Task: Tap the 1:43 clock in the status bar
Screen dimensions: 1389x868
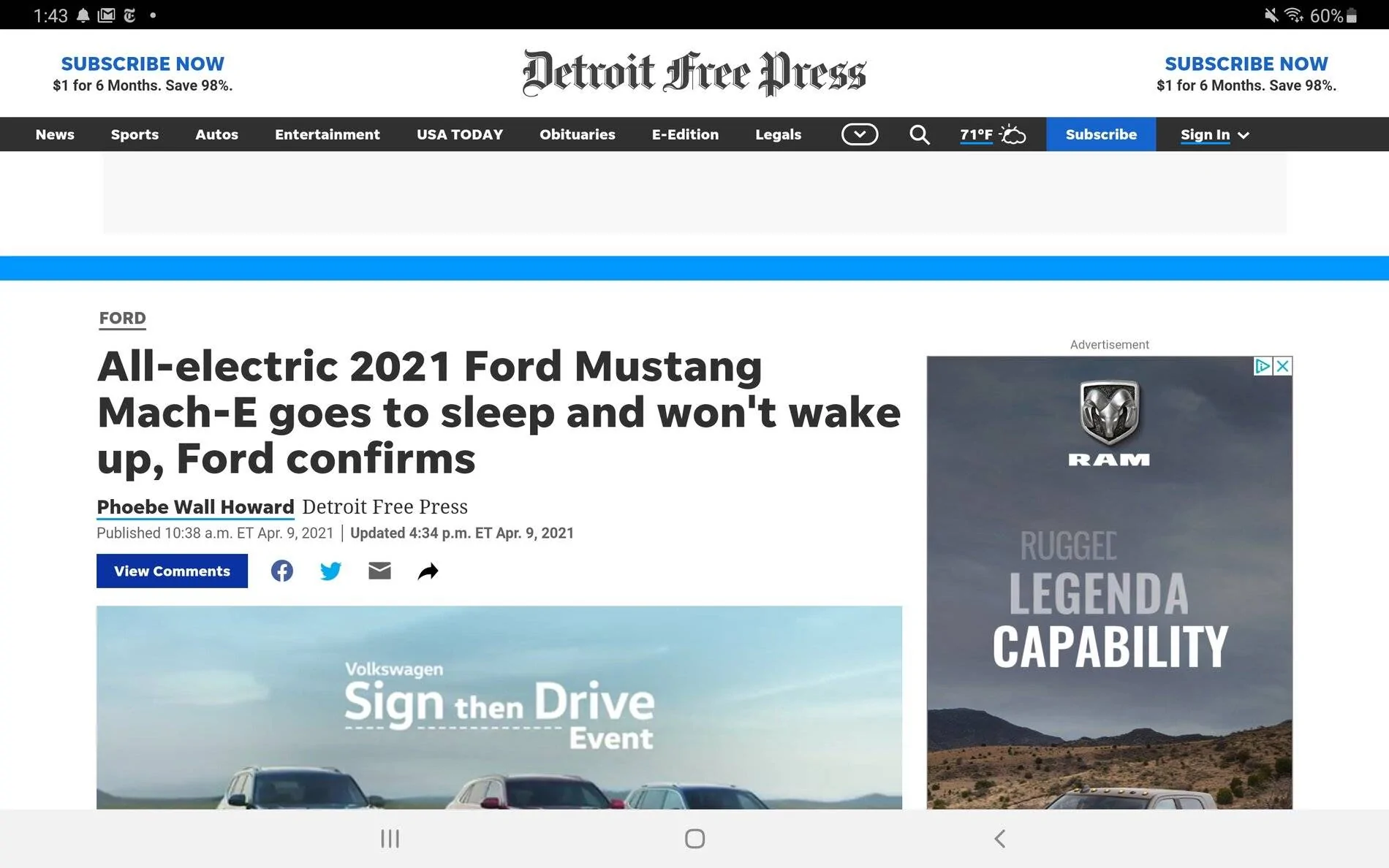Action: (x=50, y=15)
